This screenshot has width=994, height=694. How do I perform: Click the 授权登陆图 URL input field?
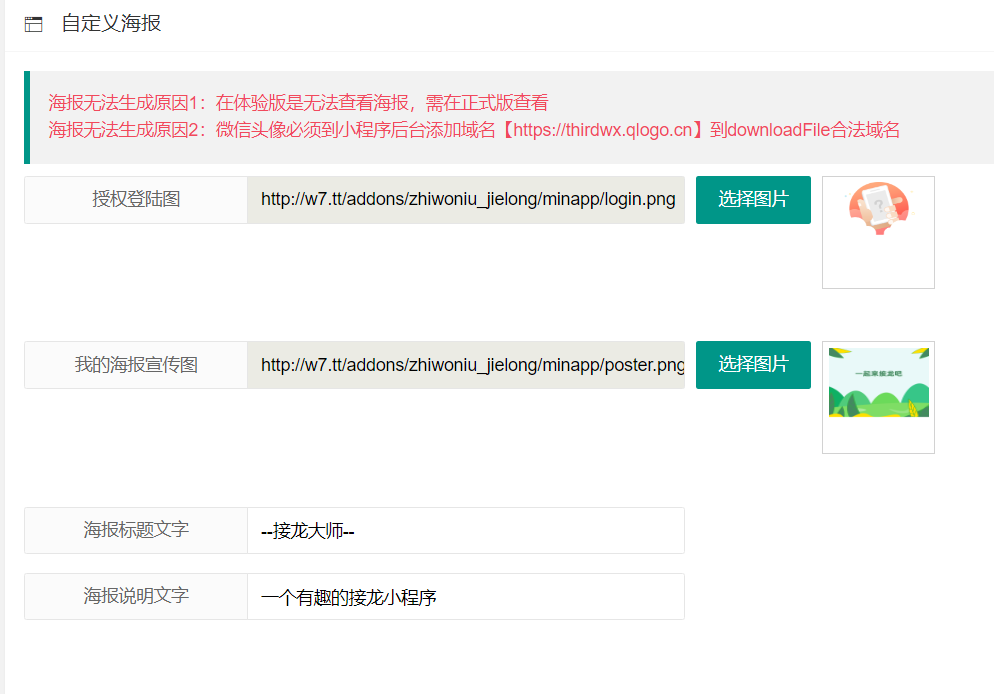[466, 200]
